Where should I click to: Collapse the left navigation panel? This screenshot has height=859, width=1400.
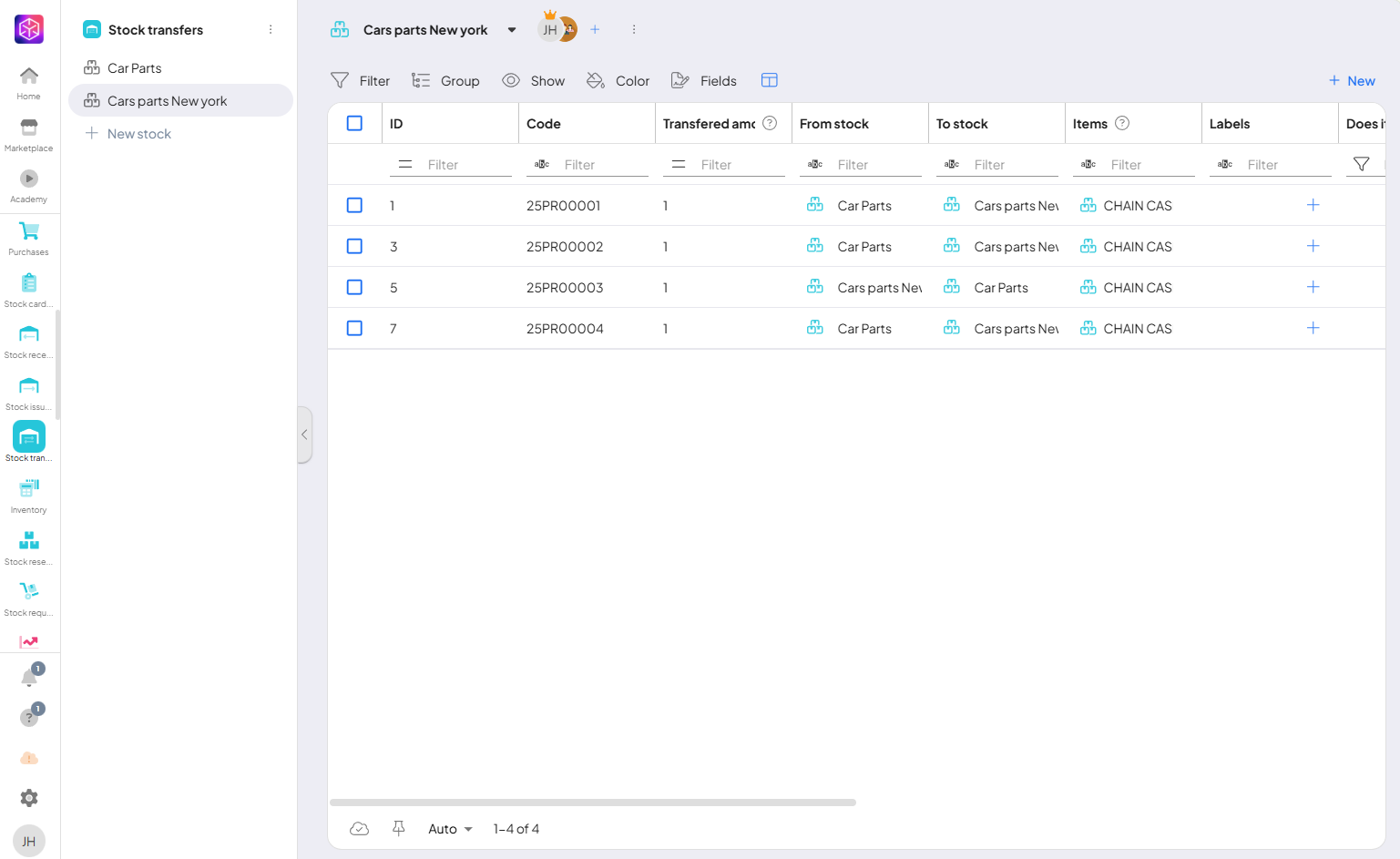coord(304,435)
